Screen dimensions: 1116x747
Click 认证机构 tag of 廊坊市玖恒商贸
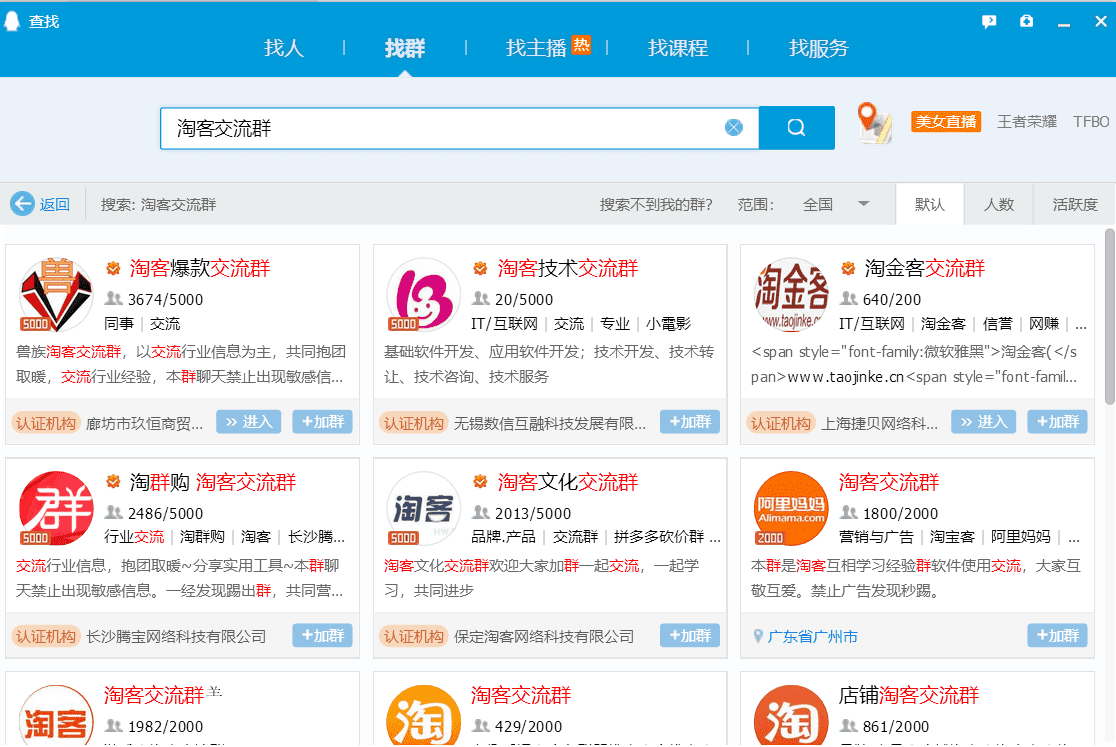(46, 423)
